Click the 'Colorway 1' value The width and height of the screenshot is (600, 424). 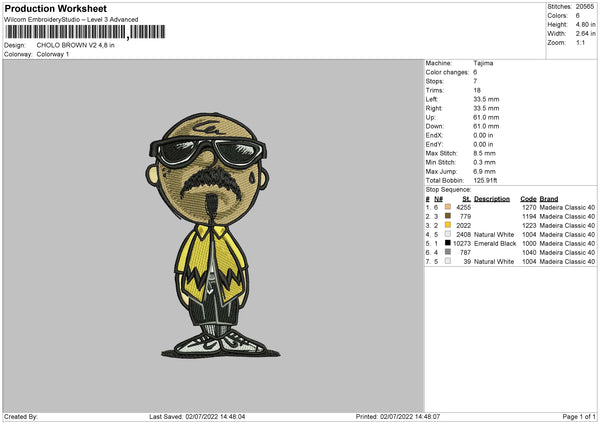click(x=53, y=54)
